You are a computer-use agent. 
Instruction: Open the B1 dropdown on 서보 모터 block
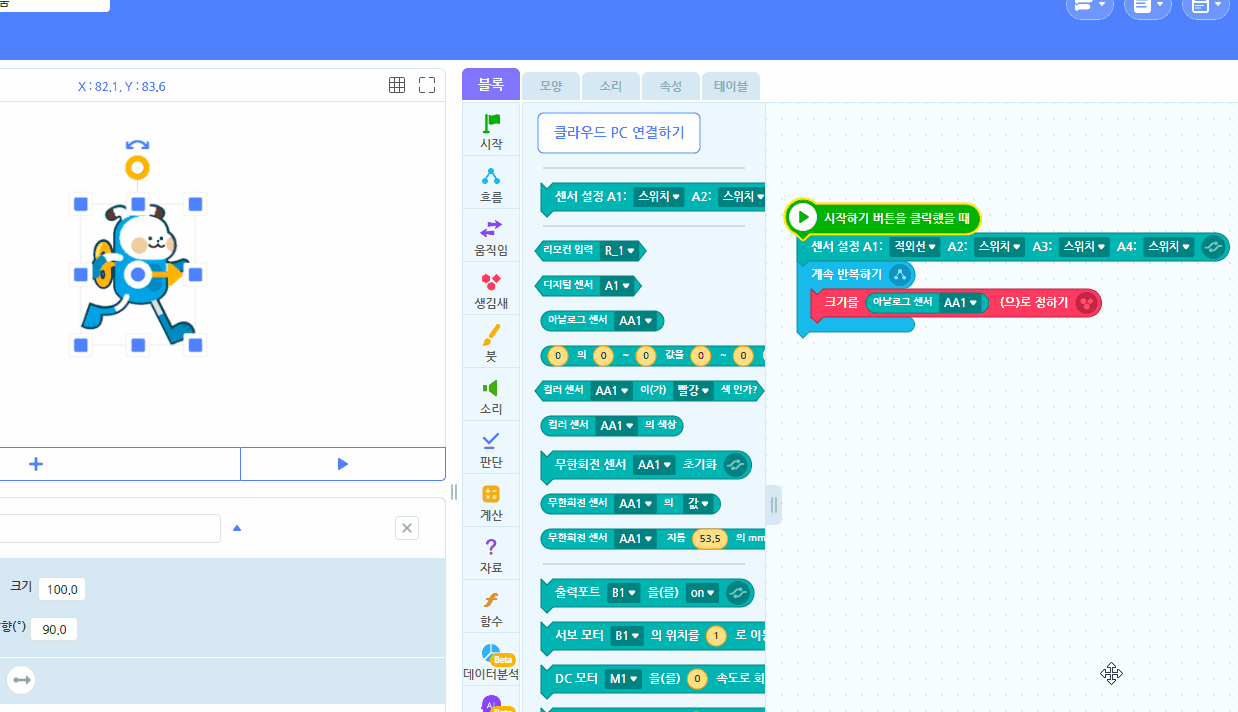pyautogui.click(x=627, y=635)
